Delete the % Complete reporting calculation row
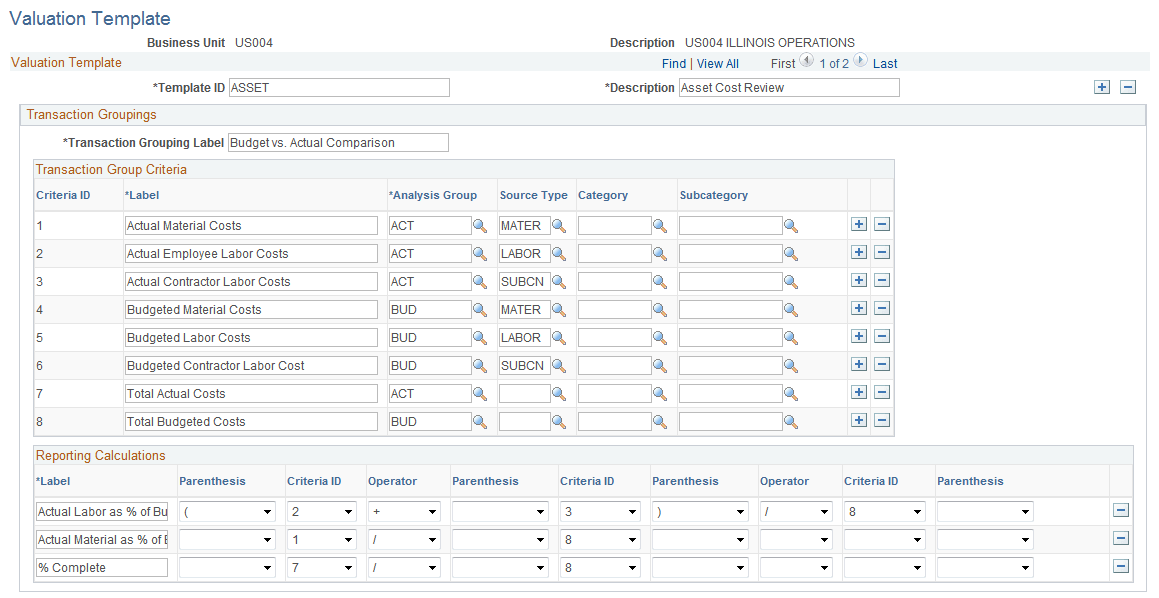 coord(1121,567)
